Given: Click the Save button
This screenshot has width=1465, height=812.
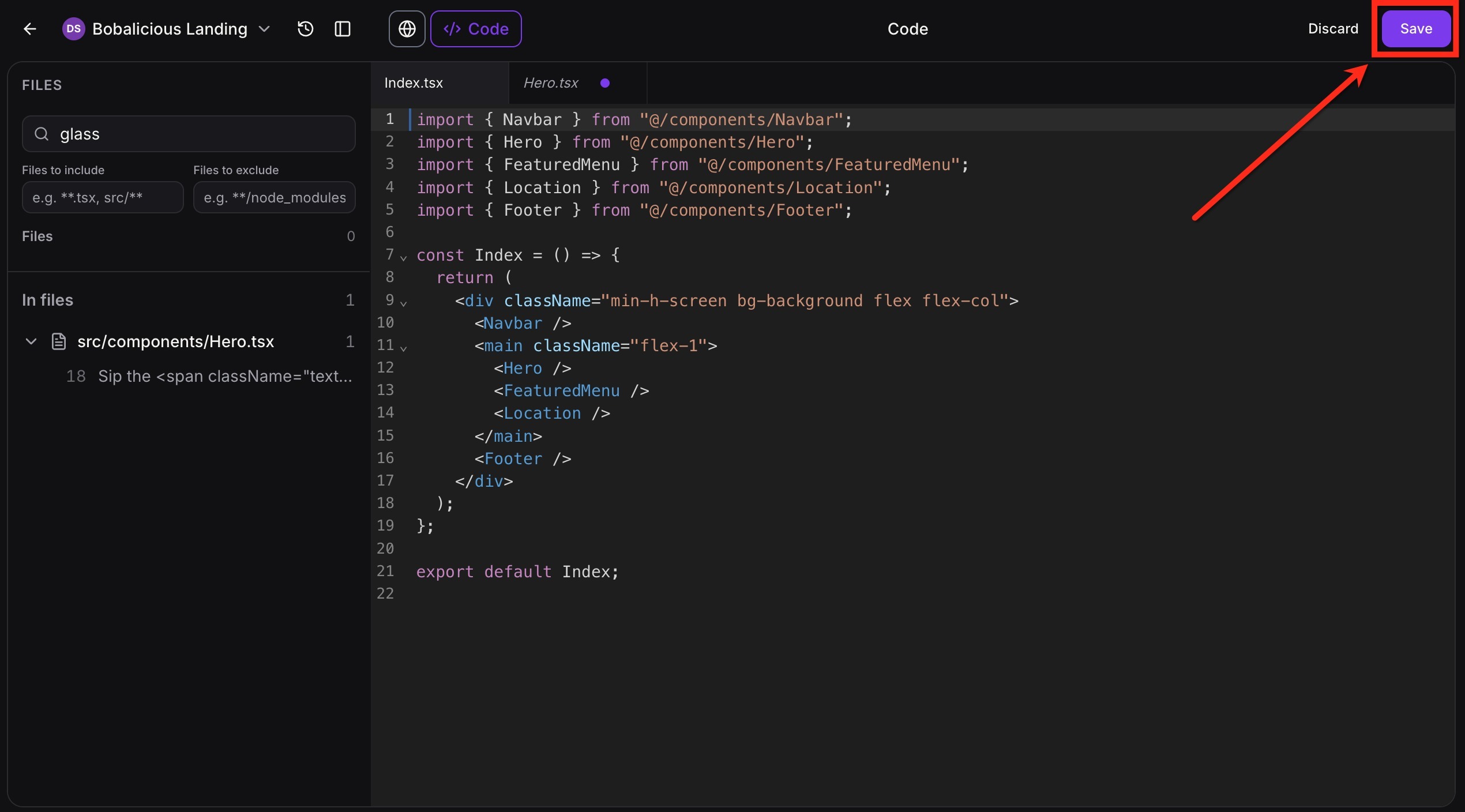Looking at the screenshot, I should (1415, 29).
